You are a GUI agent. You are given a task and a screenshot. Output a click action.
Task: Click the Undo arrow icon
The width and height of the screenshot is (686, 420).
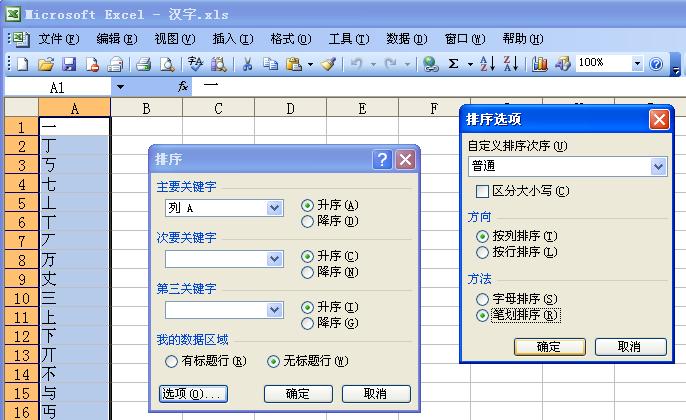(357, 64)
